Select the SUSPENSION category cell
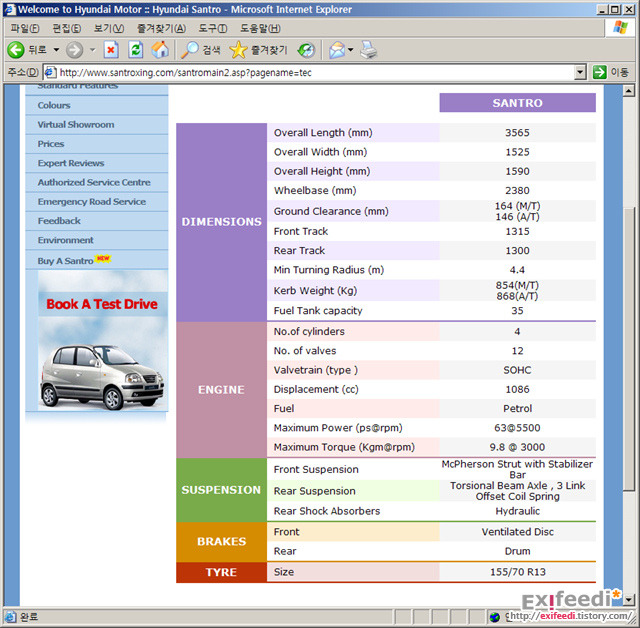 222,490
